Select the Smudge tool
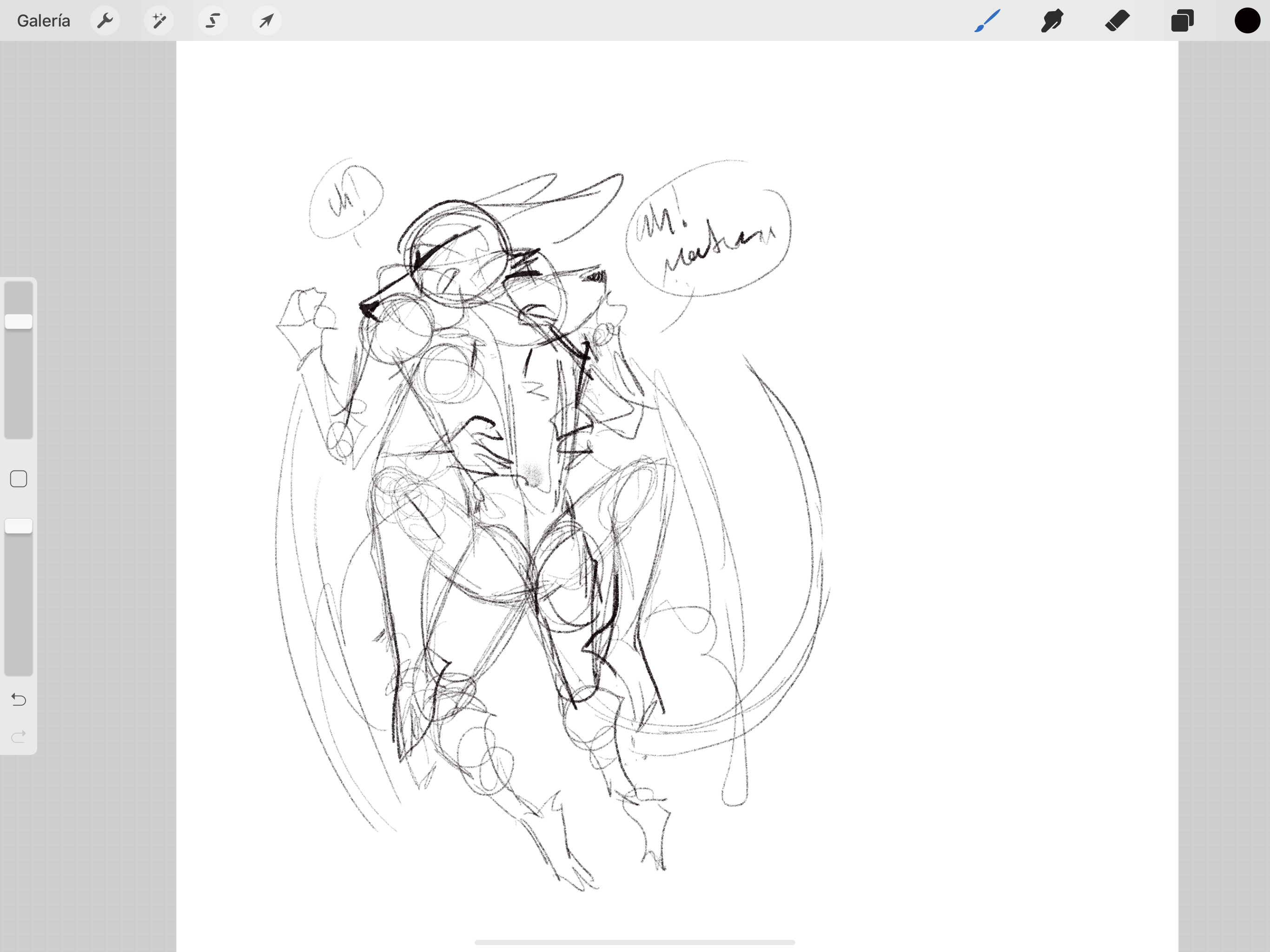The height and width of the screenshot is (952, 1270). pos(1052,20)
